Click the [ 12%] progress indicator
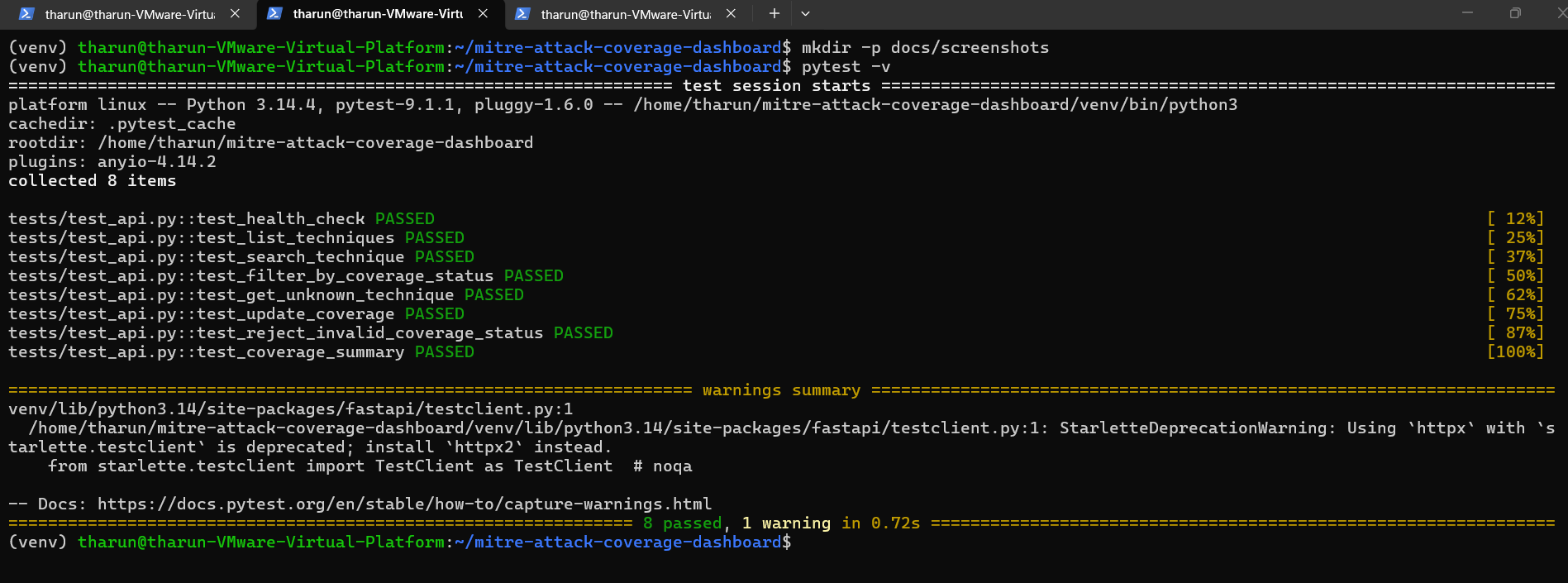 pos(1515,219)
